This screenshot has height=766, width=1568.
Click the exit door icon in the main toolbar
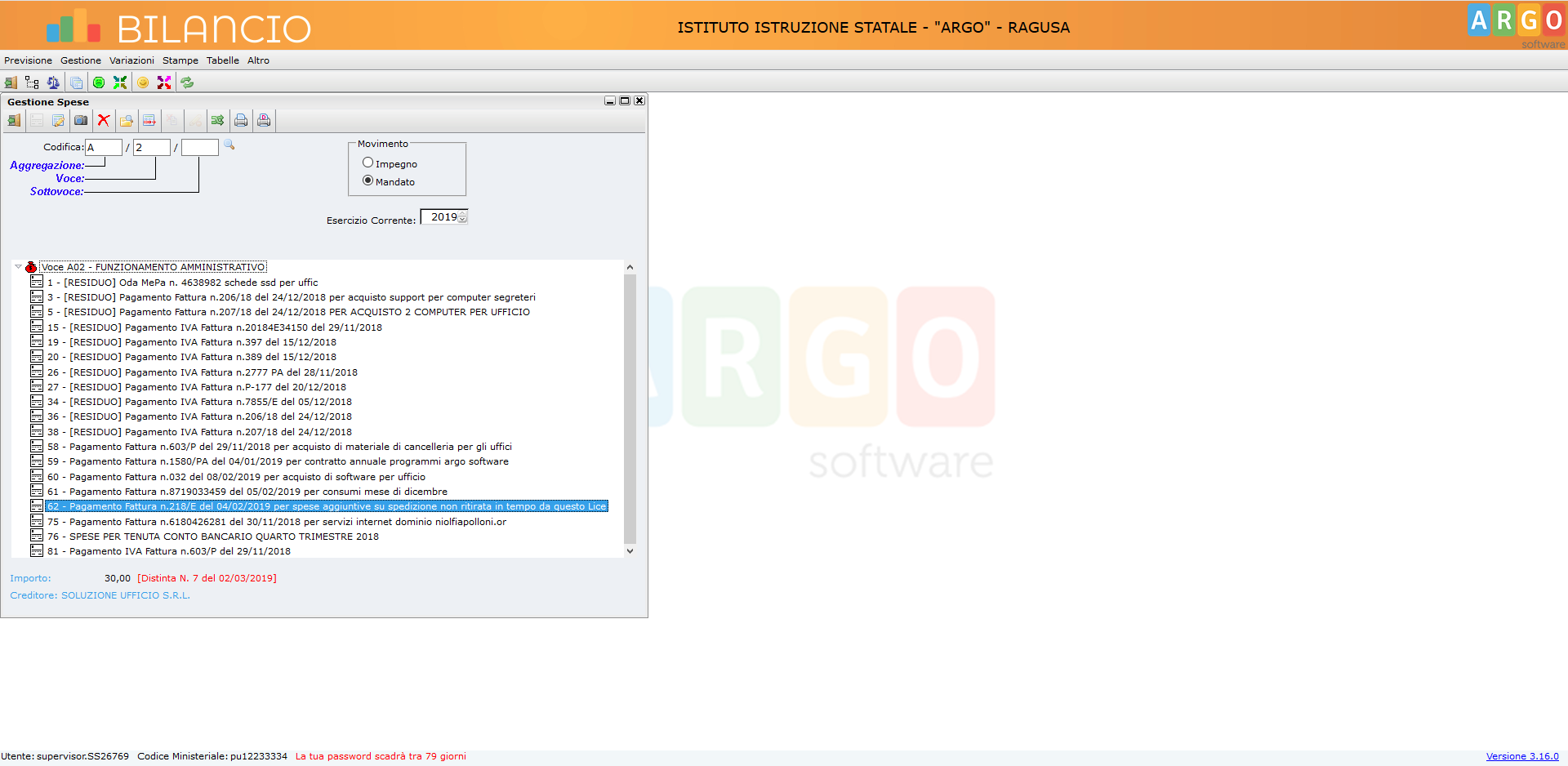pyautogui.click(x=11, y=82)
